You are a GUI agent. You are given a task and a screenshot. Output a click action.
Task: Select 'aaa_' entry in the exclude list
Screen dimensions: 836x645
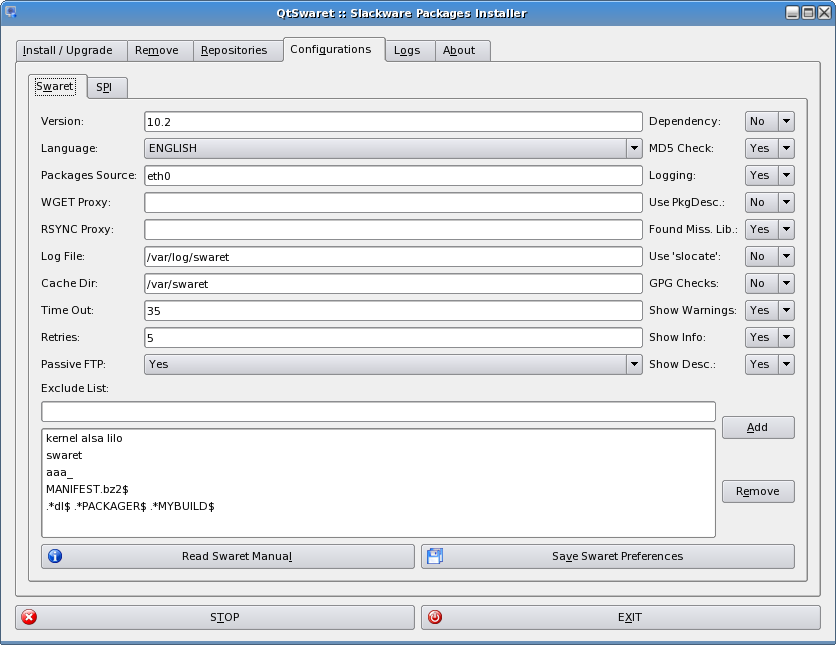[x=378, y=472]
